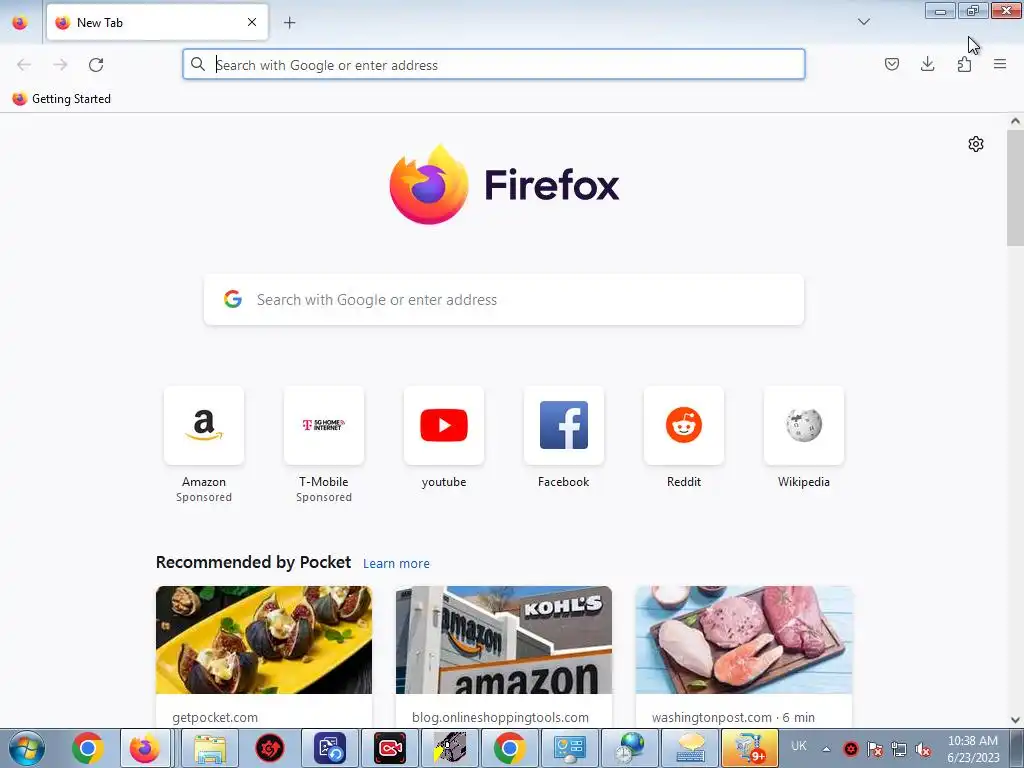Viewport: 1024px width, 768px height.
Task: Go back using the back arrow
Action: [x=24, y=65]
